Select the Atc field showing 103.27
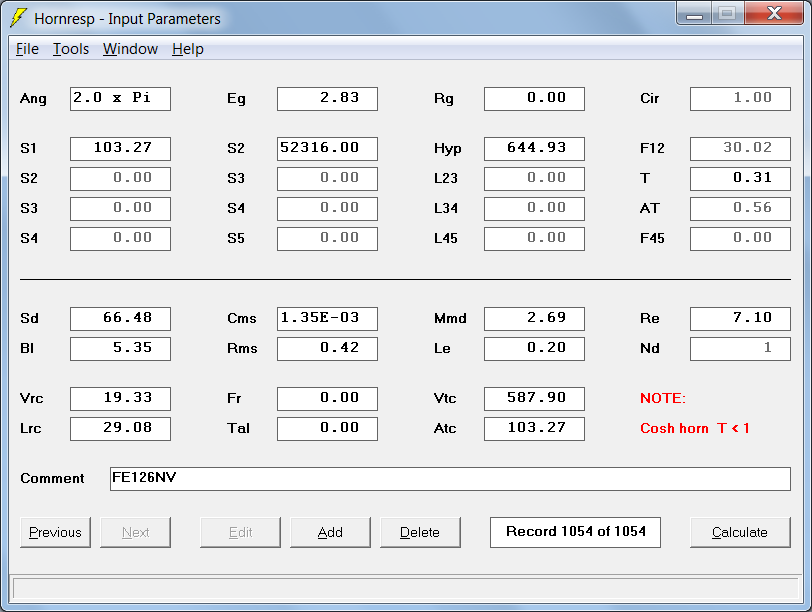812x612 pixels. tap(534, 429)
